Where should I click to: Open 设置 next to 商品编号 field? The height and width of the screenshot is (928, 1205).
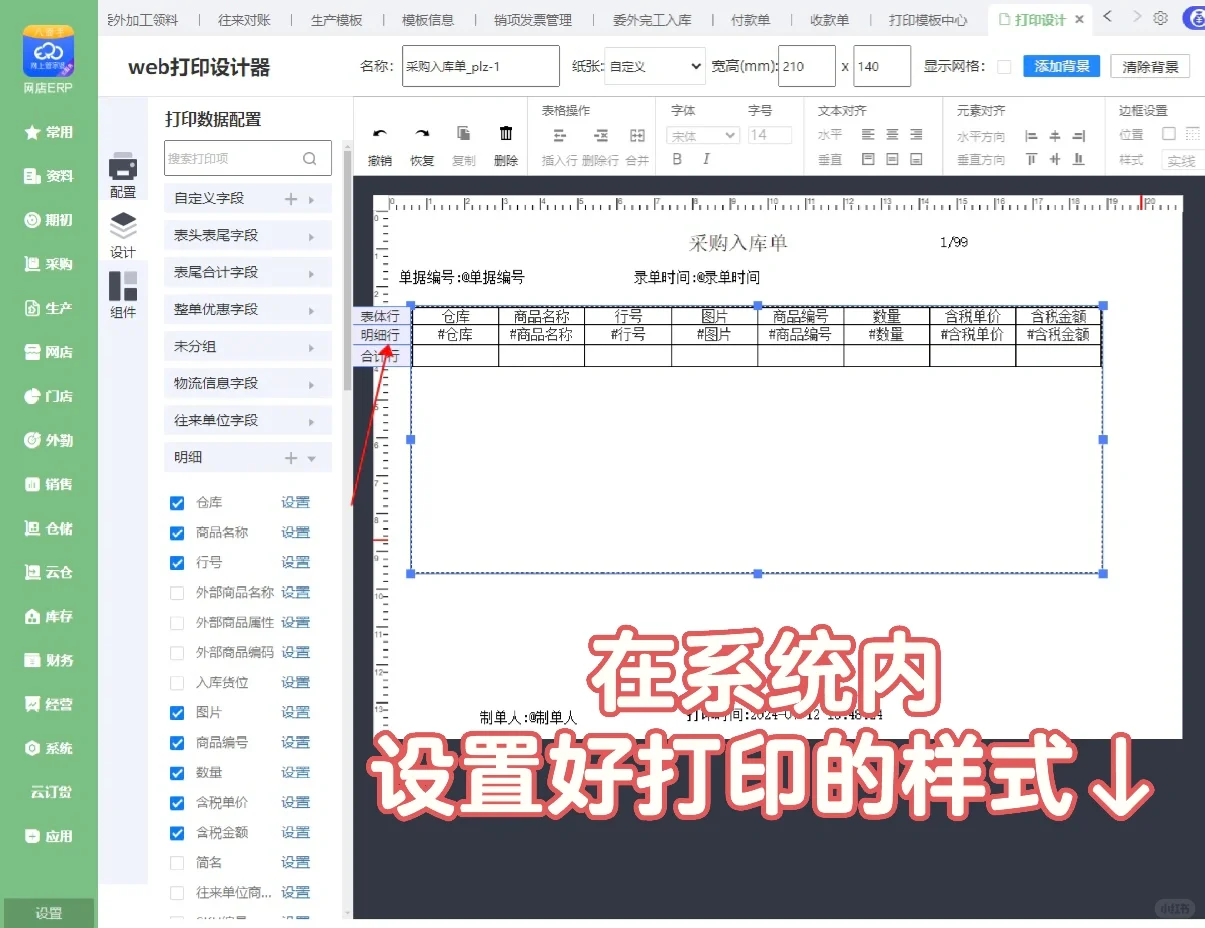[296, 742]
